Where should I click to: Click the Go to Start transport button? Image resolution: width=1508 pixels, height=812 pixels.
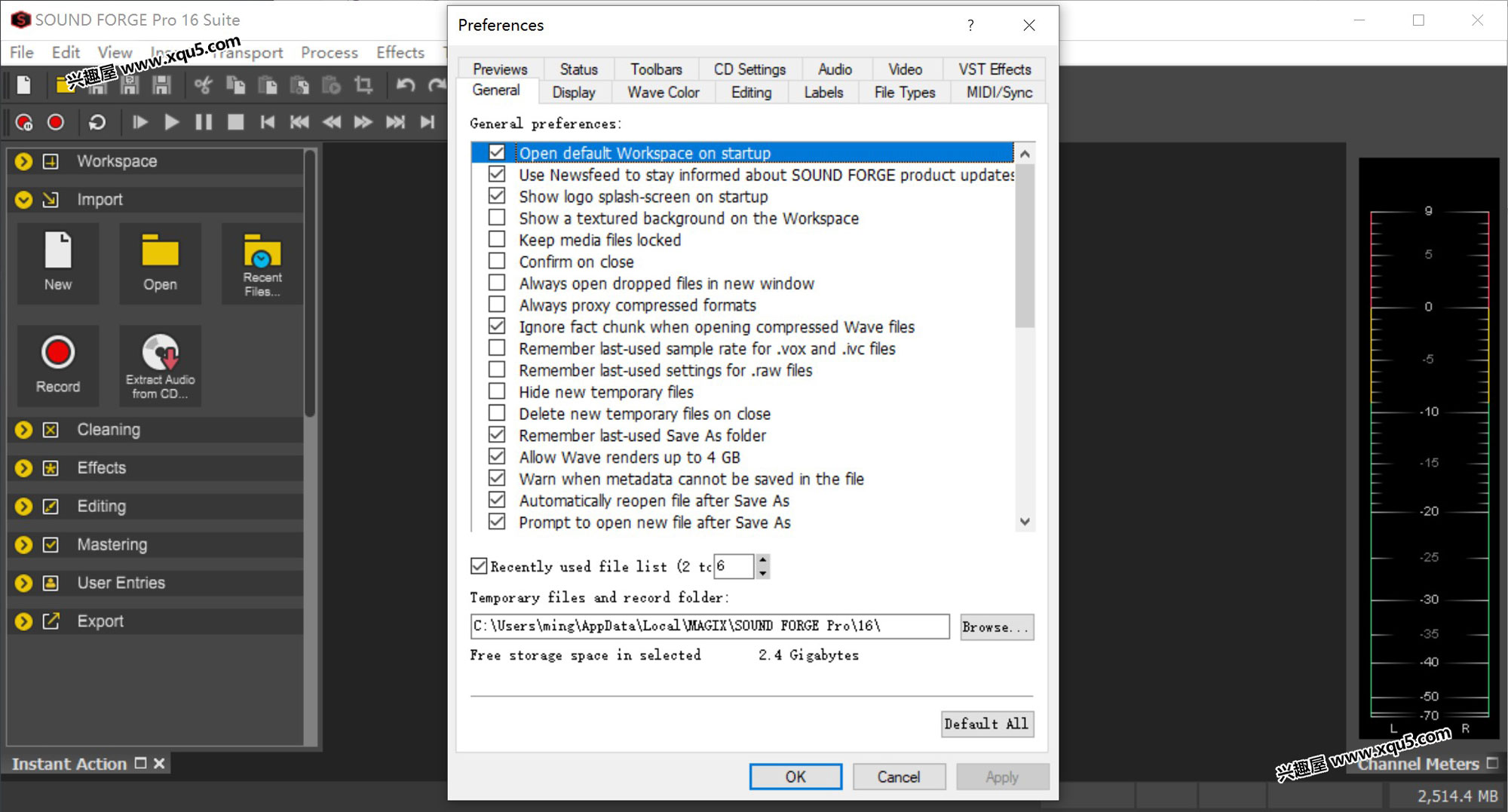pyautogui.click(x=267, y=122)
